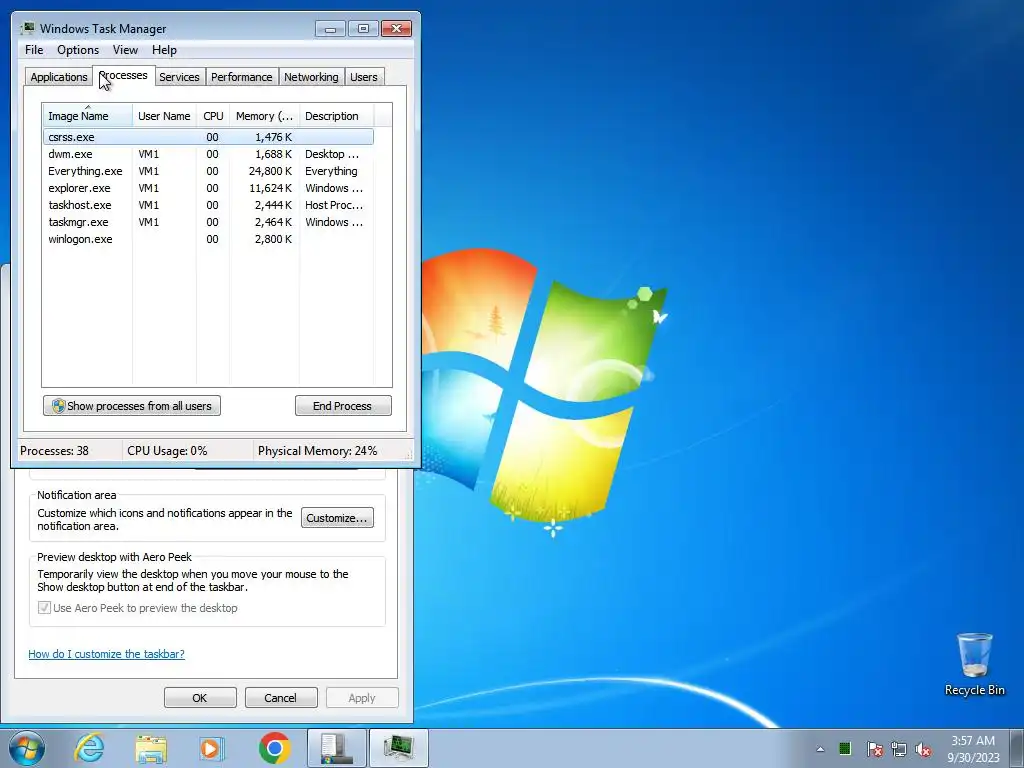This screenshot has width=1024, height=768.
Task: Select the winlogon.exe process
Action: (x=208, y=239)
